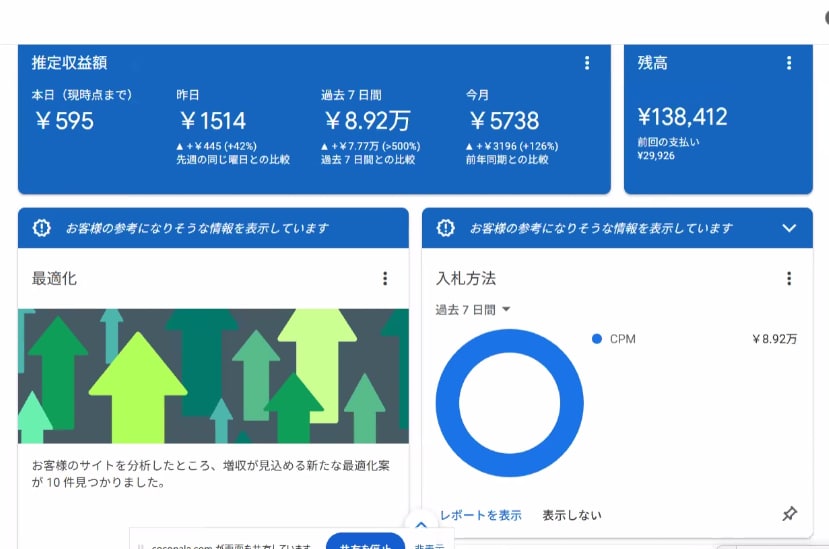
Task: Pin the 入札方法 card
Action: (x=789, y=514)
